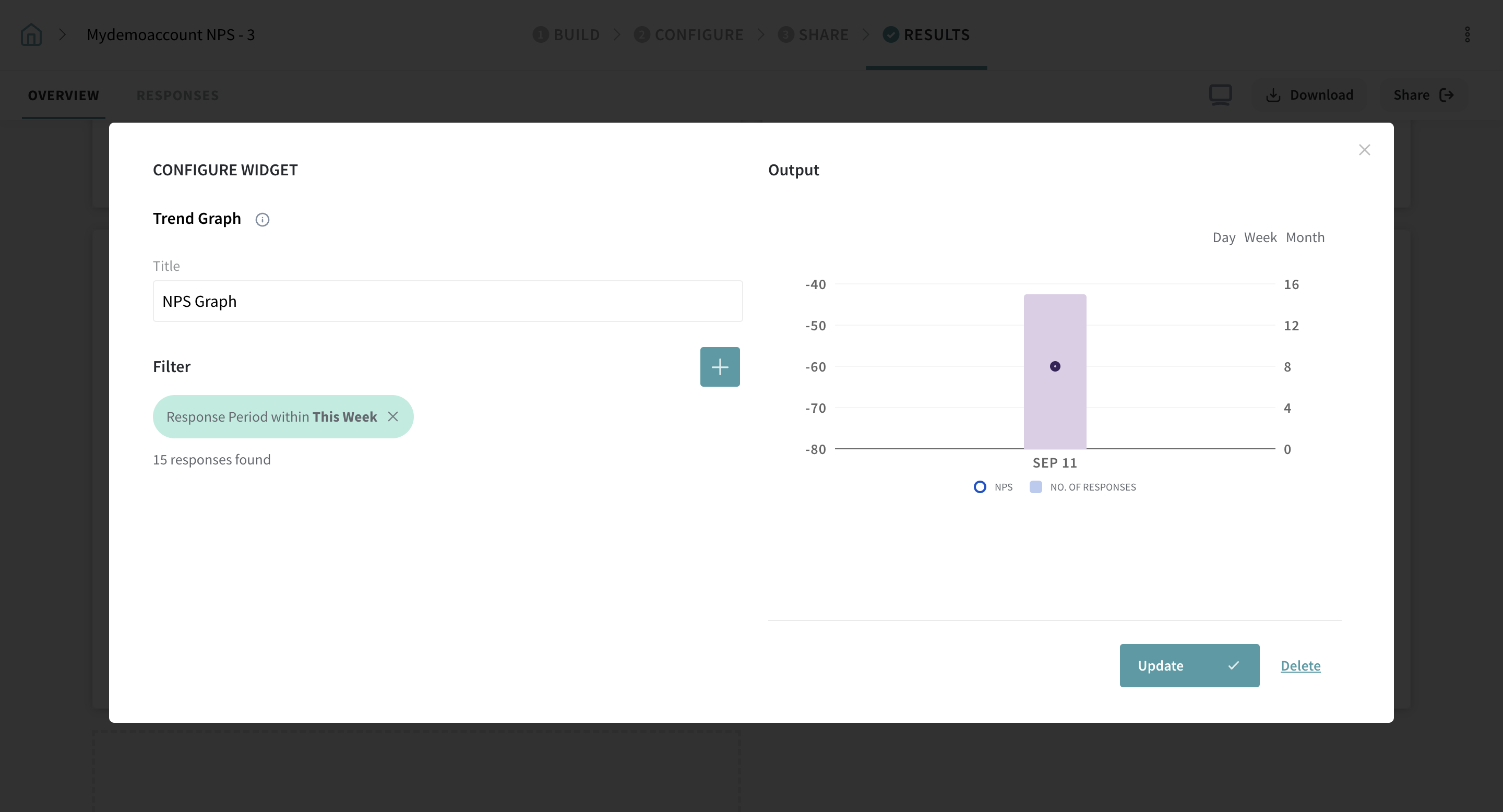Remove the This Week filter chip
The width and height of the screenshot is (1503, 812).
(392, 416)
